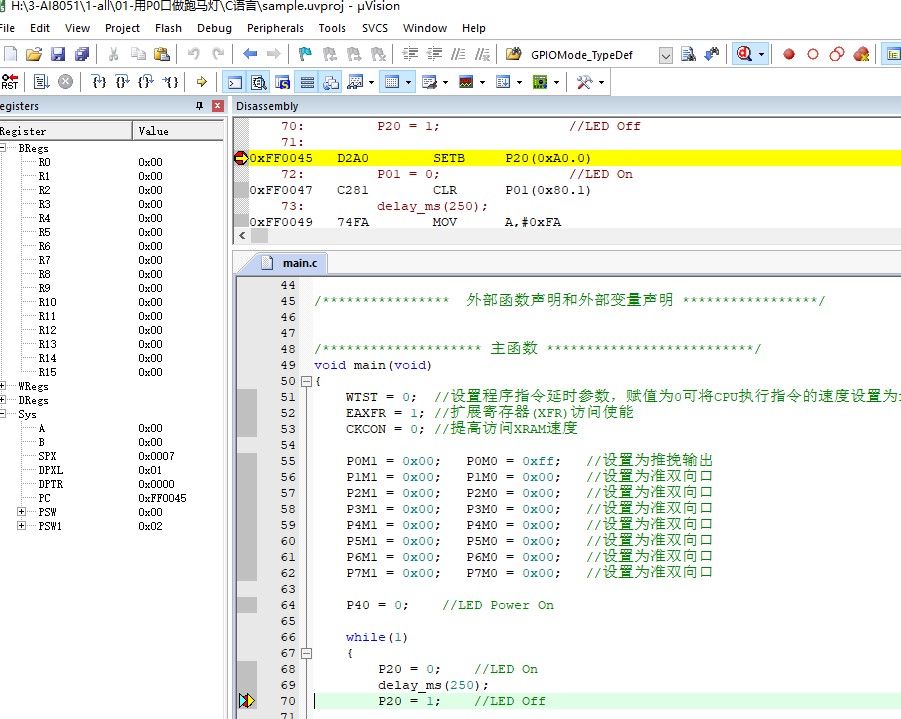Open the Configuration wrench tools icon
This screenshot has height=719, width=901.
[584, 82]
